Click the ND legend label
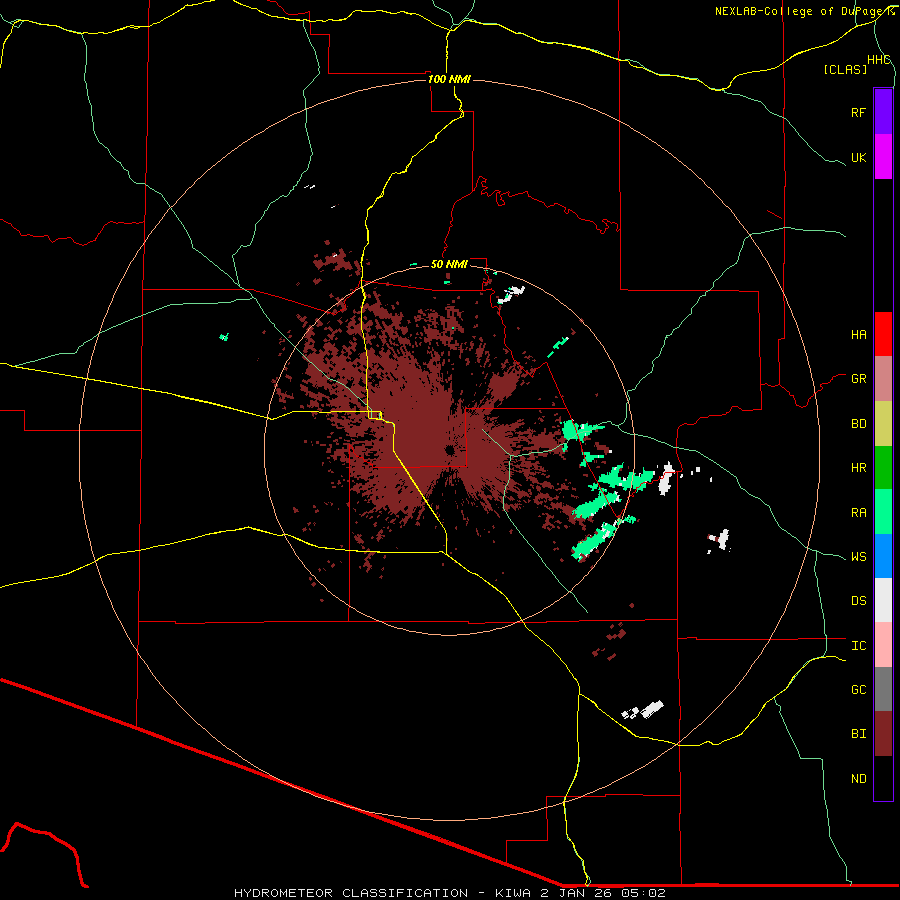 click(x=858, y=779)
